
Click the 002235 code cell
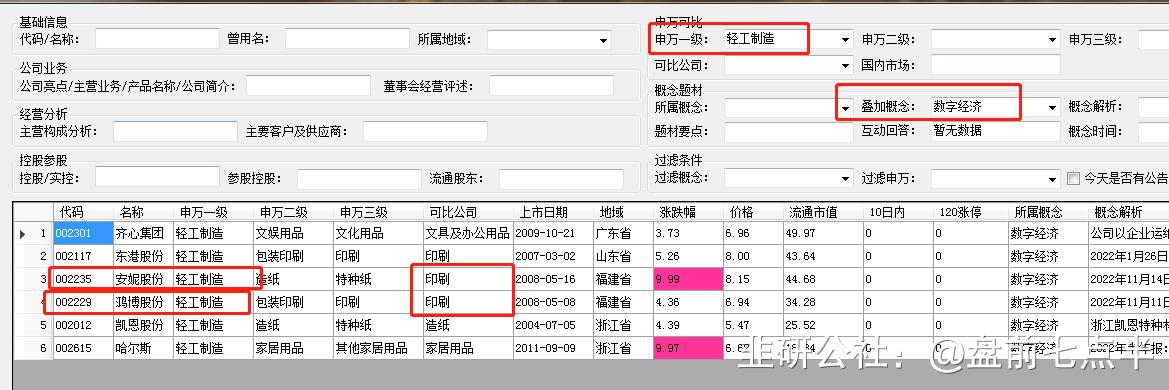click(x=84, y=280)
